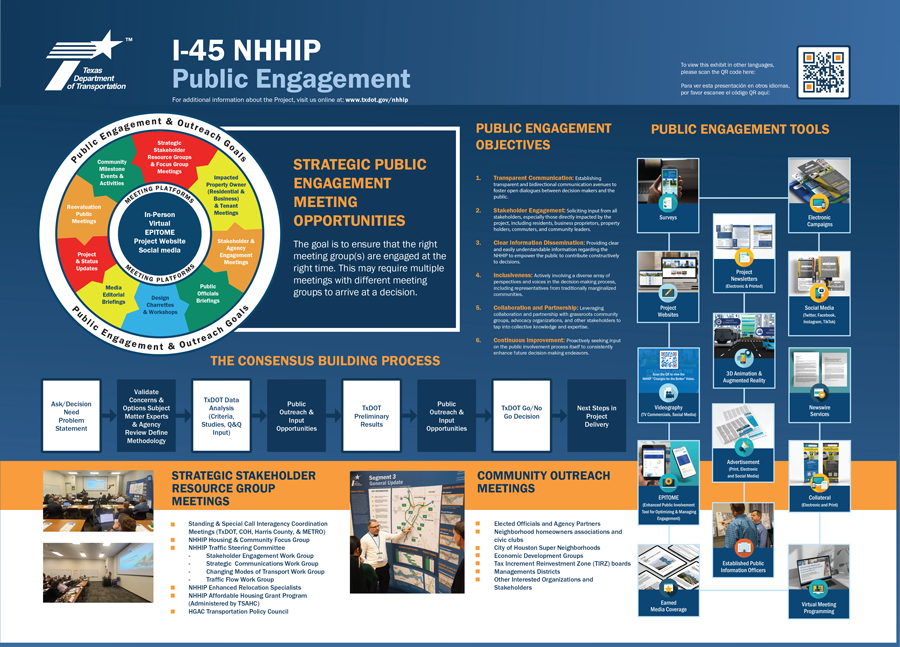
Task: Click the QR code in the header
Action: click(823, 72)
